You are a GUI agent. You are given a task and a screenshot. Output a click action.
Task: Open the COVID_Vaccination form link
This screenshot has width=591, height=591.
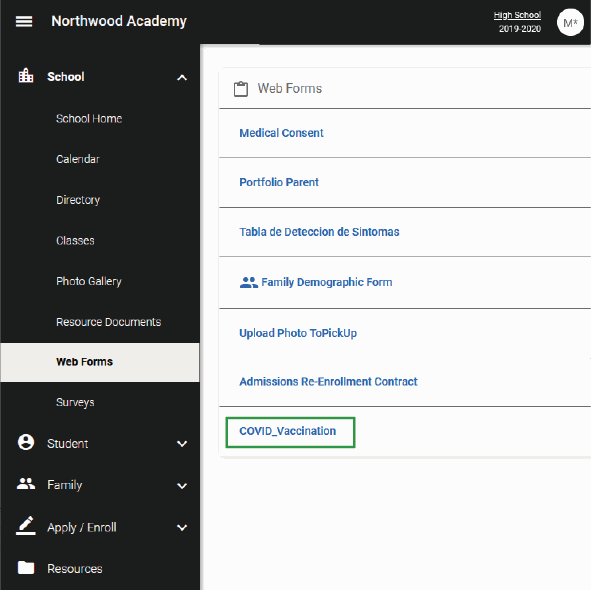coord(288,431)
